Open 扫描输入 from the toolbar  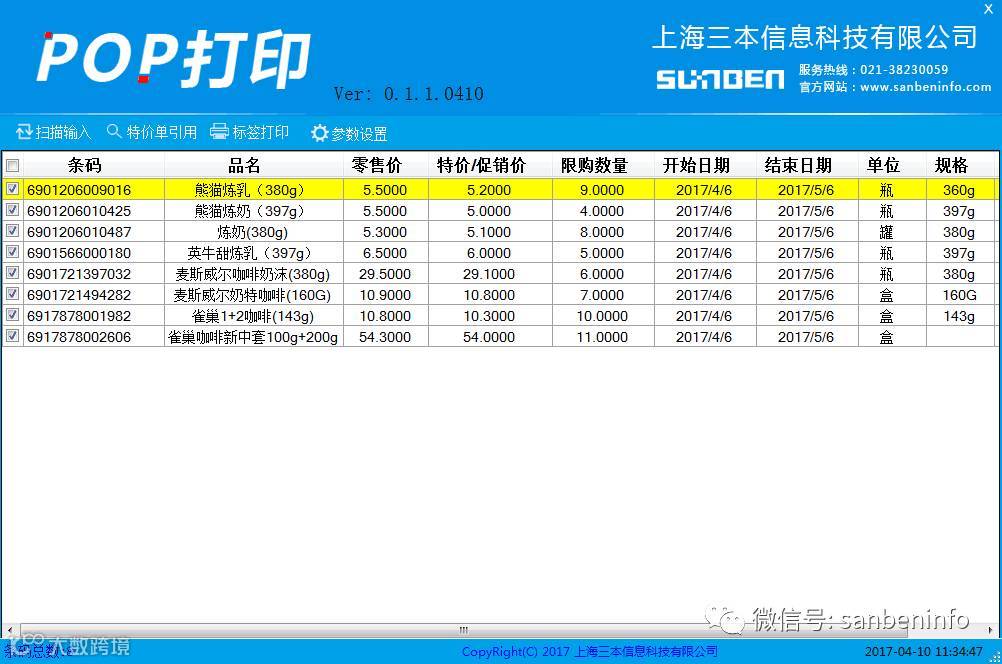54,132
